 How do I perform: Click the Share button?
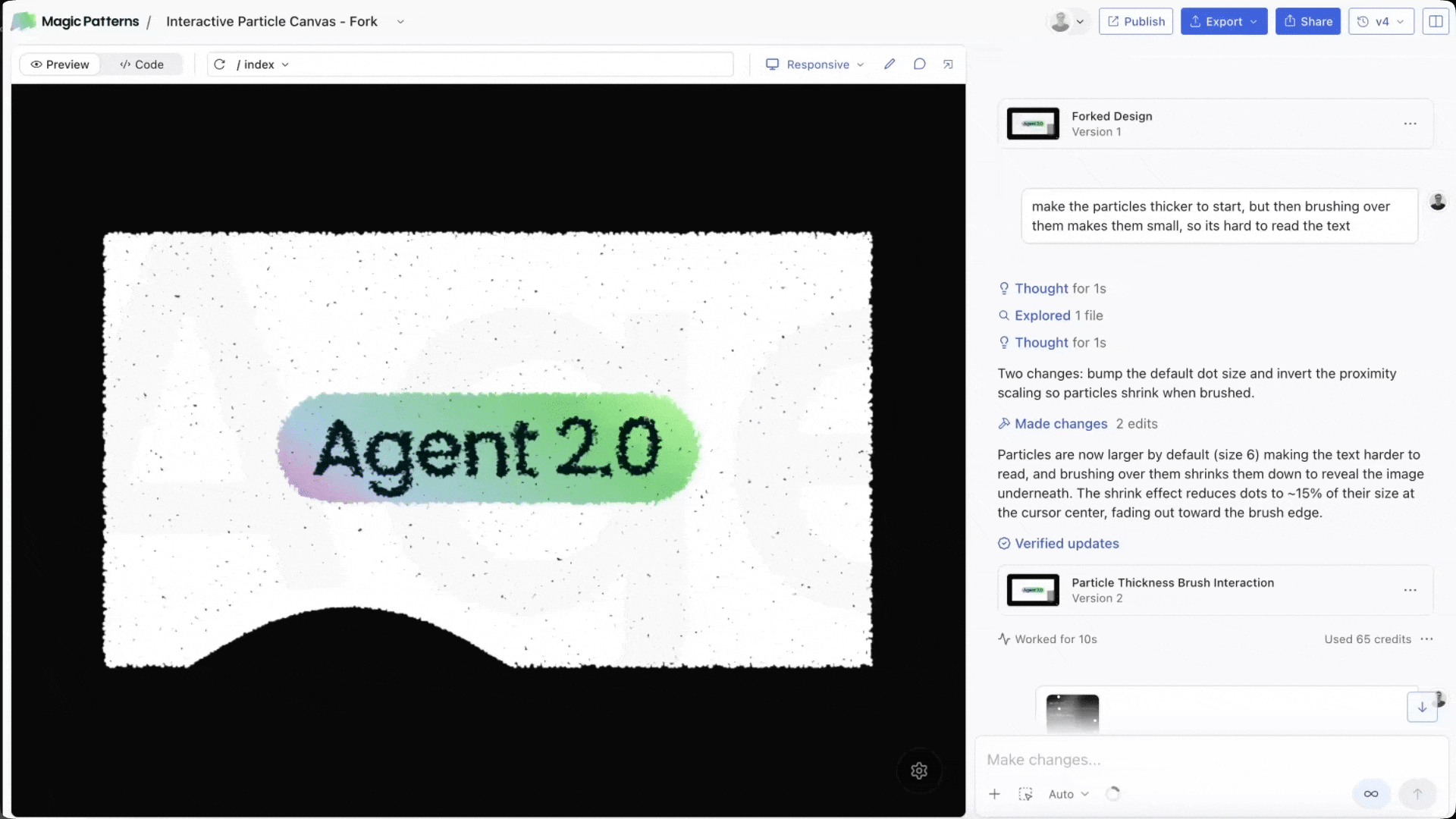coord(1307,21)
